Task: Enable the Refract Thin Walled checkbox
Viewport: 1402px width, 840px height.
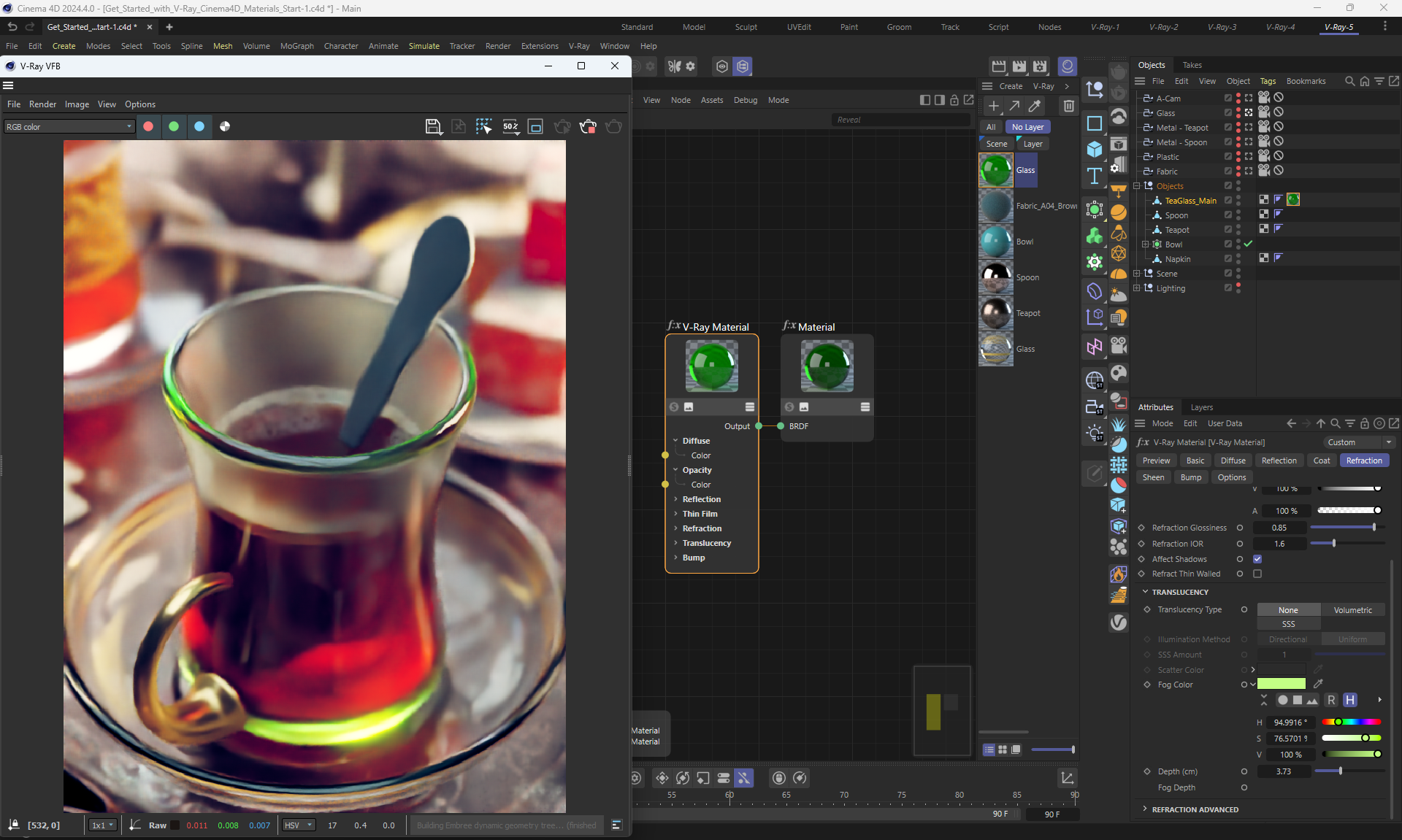Action: 1257,574
